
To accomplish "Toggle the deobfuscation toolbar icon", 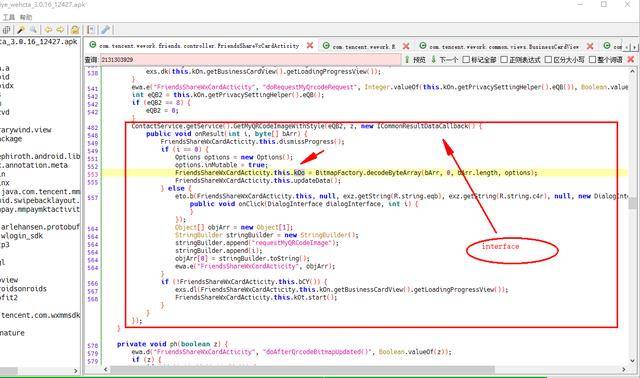I will [75, 30].
